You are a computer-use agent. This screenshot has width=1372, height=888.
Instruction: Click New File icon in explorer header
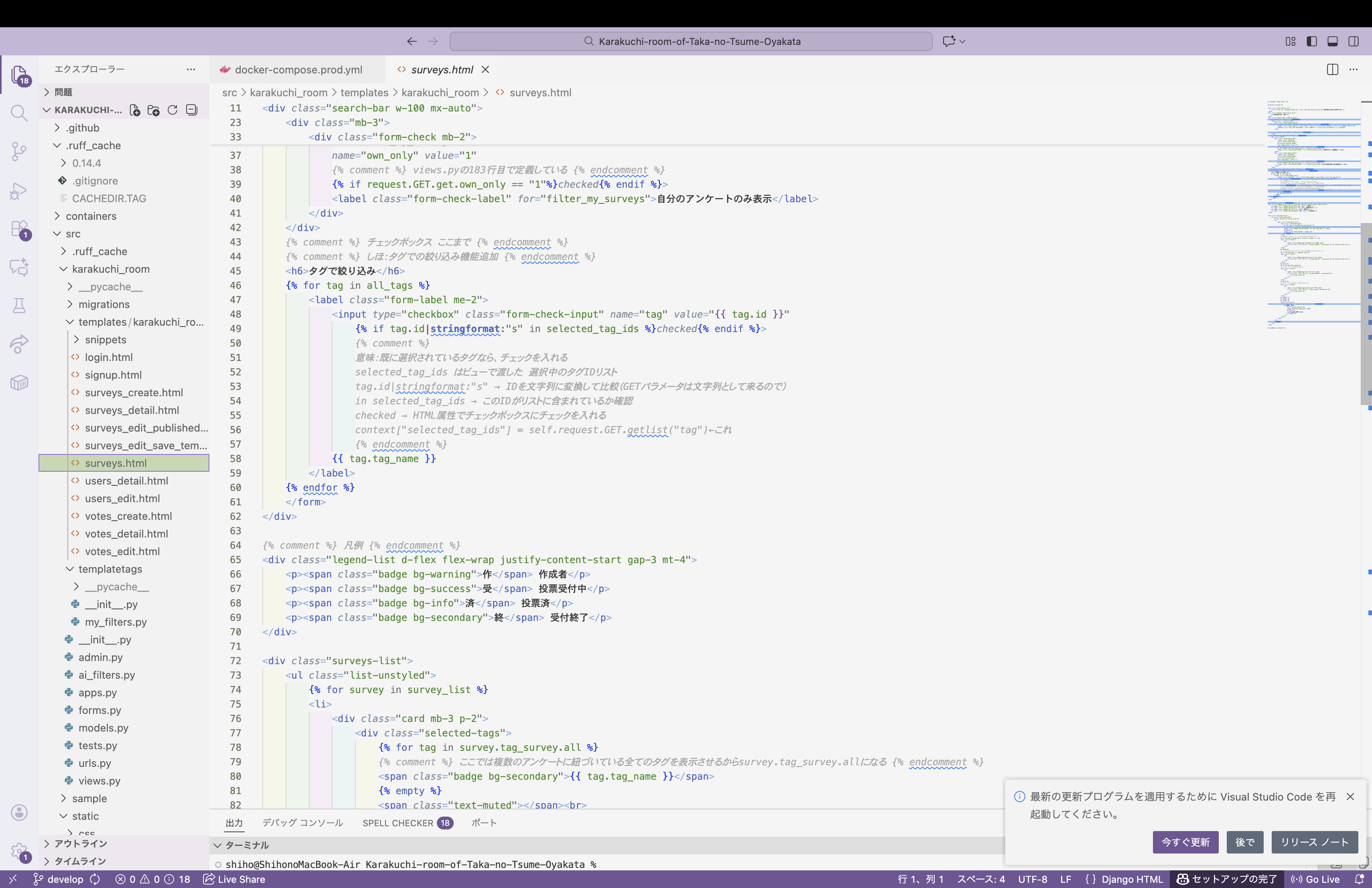pos(135,110)
